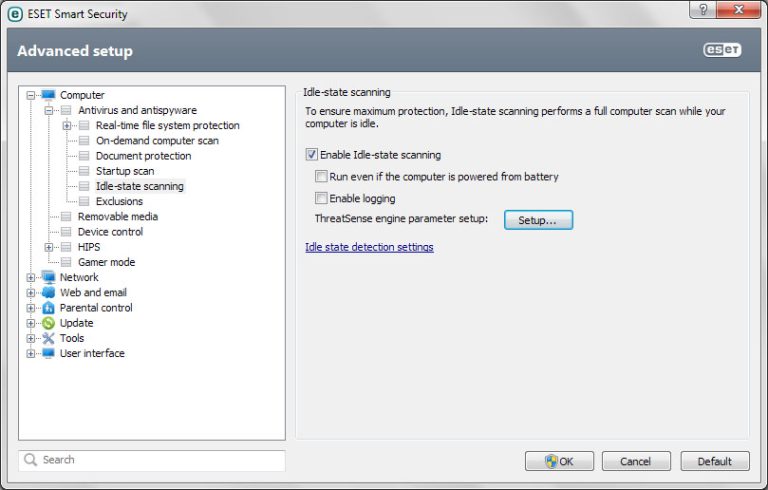Check Run even if powered from battery
The width and height of the screenshot is (768, 490).
click(x=321, y=177)
